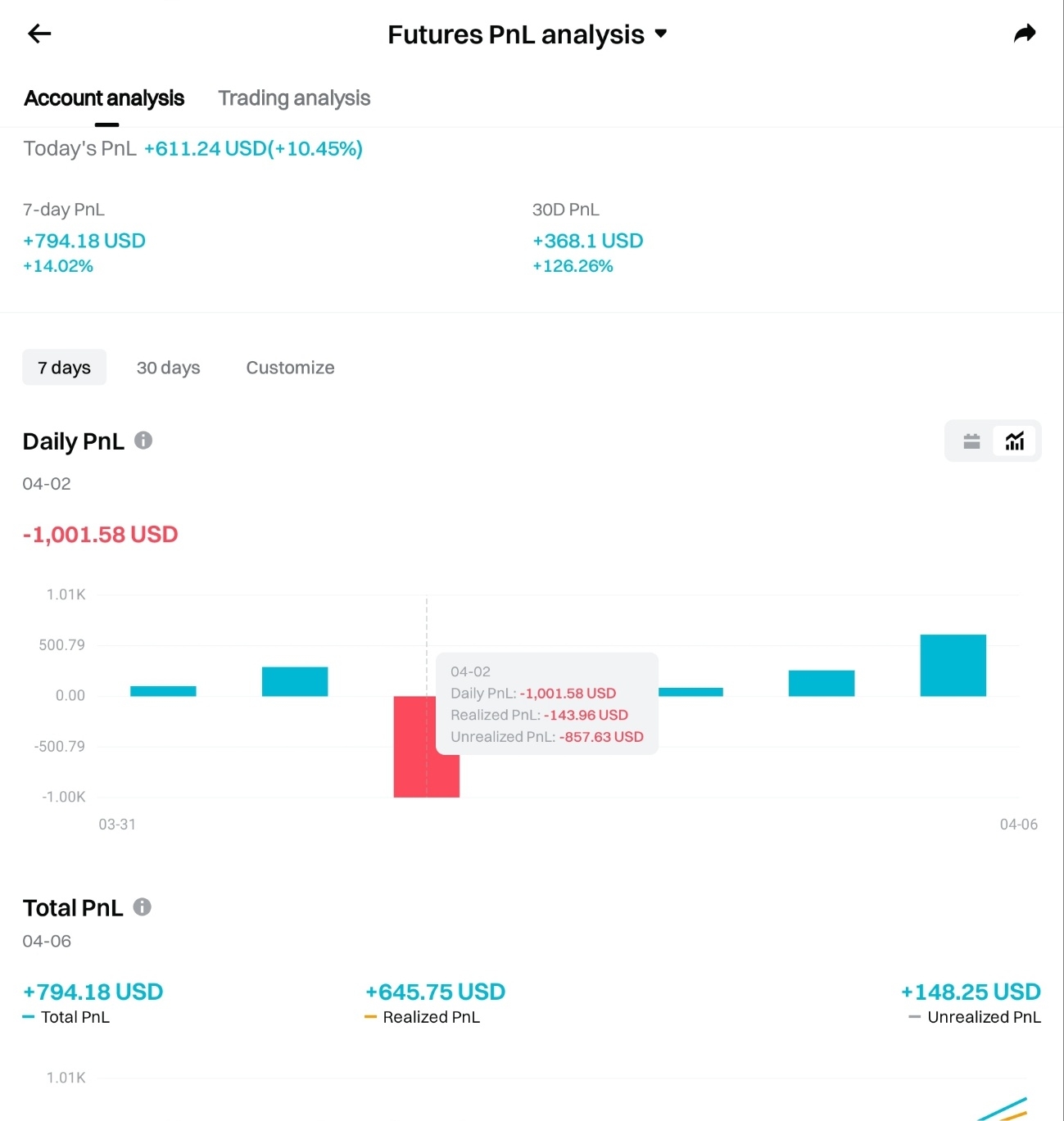Select the first bar at 03-31
1064x1121 pixels.
point(163,691)
